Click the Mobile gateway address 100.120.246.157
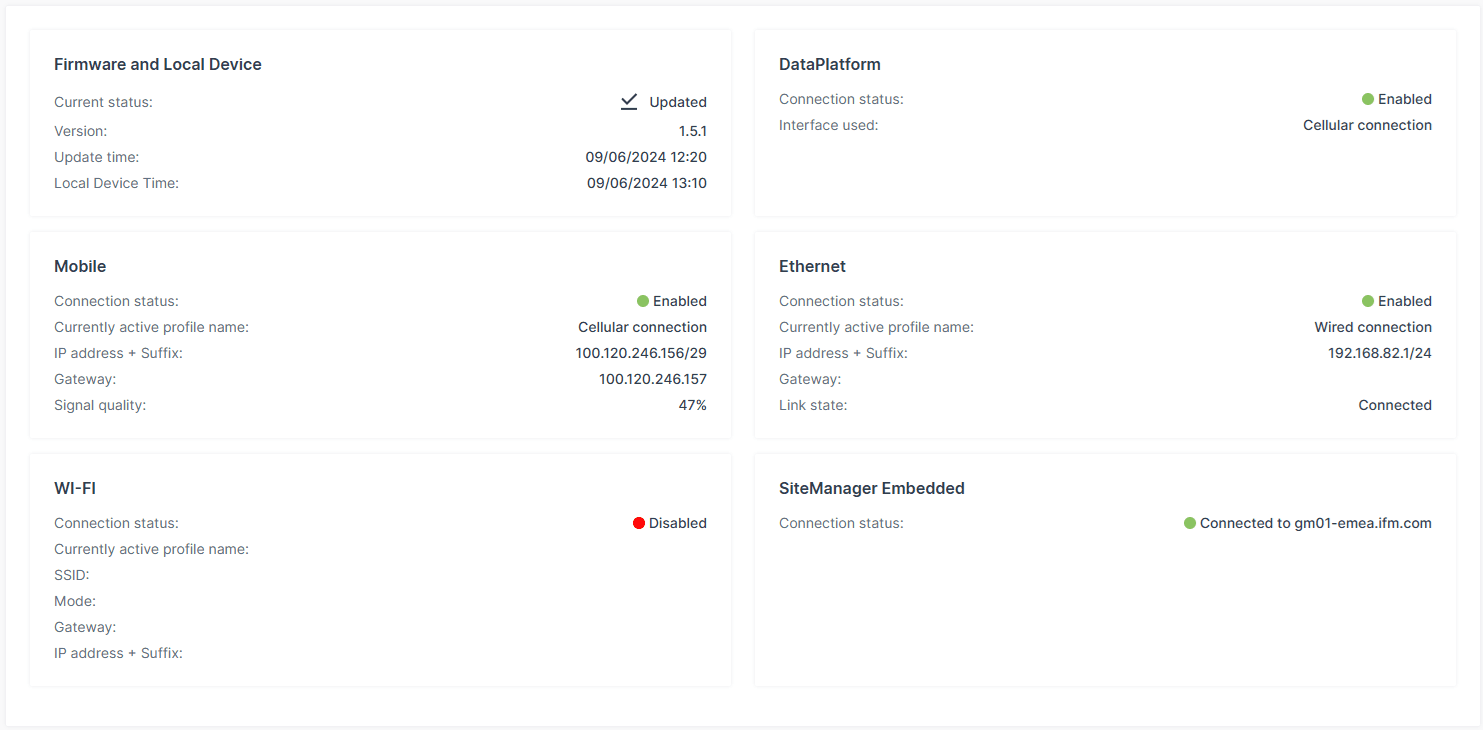This screenshot has height=730, width=1483. [x=652, y=379]
